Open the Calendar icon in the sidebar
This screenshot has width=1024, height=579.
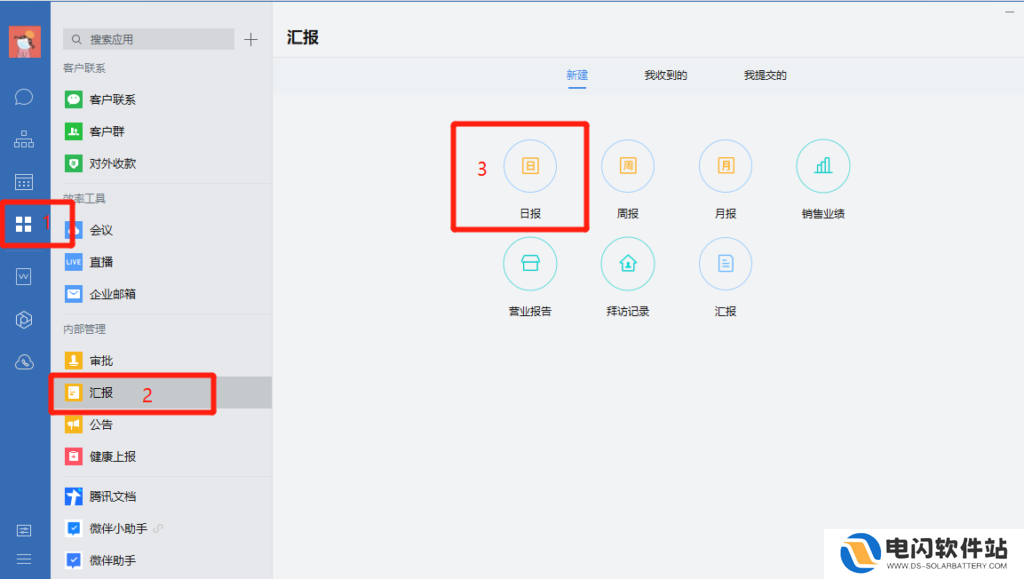pos(24,182)
